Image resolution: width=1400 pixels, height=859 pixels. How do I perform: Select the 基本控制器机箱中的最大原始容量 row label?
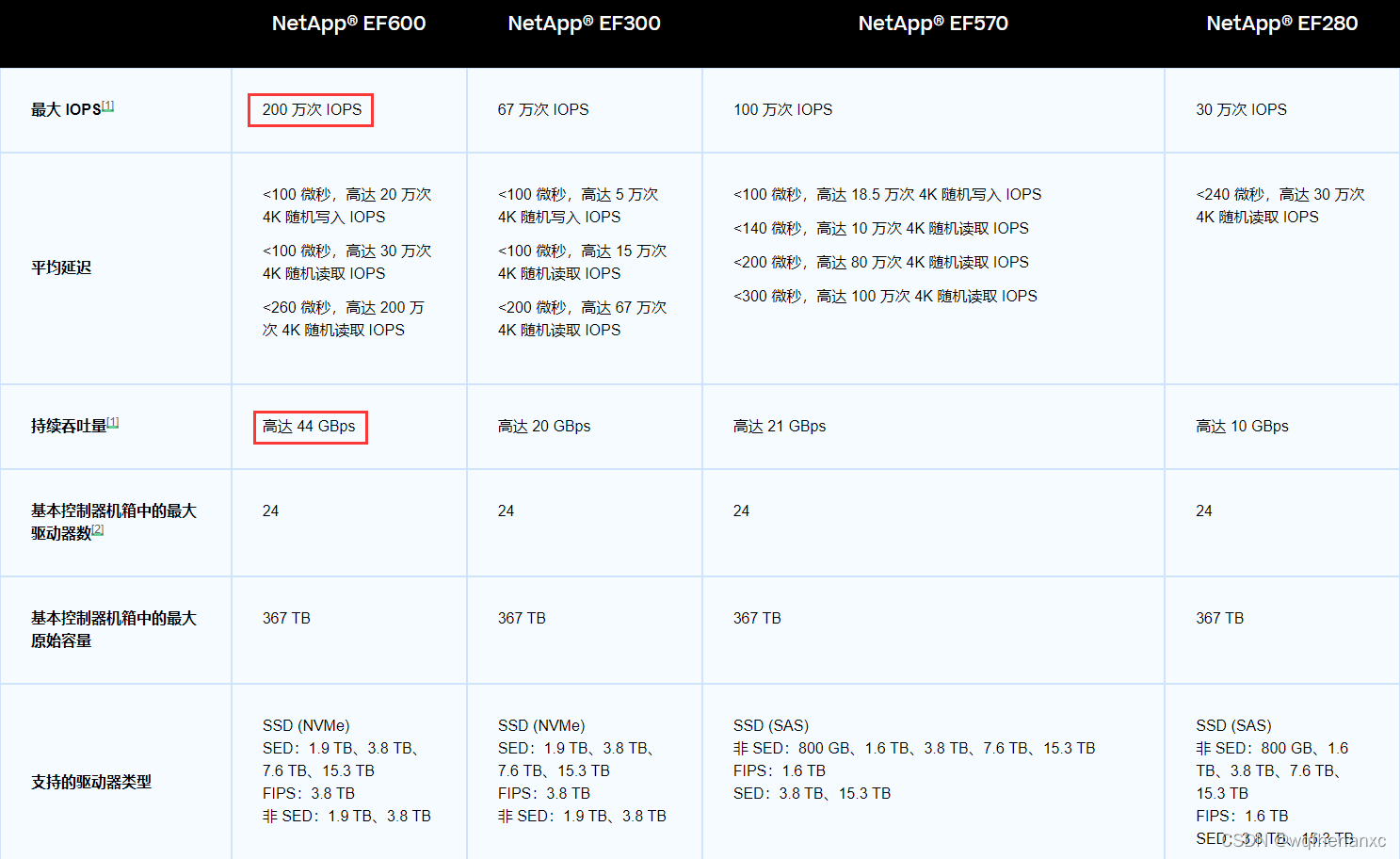(x=114, y=629)
